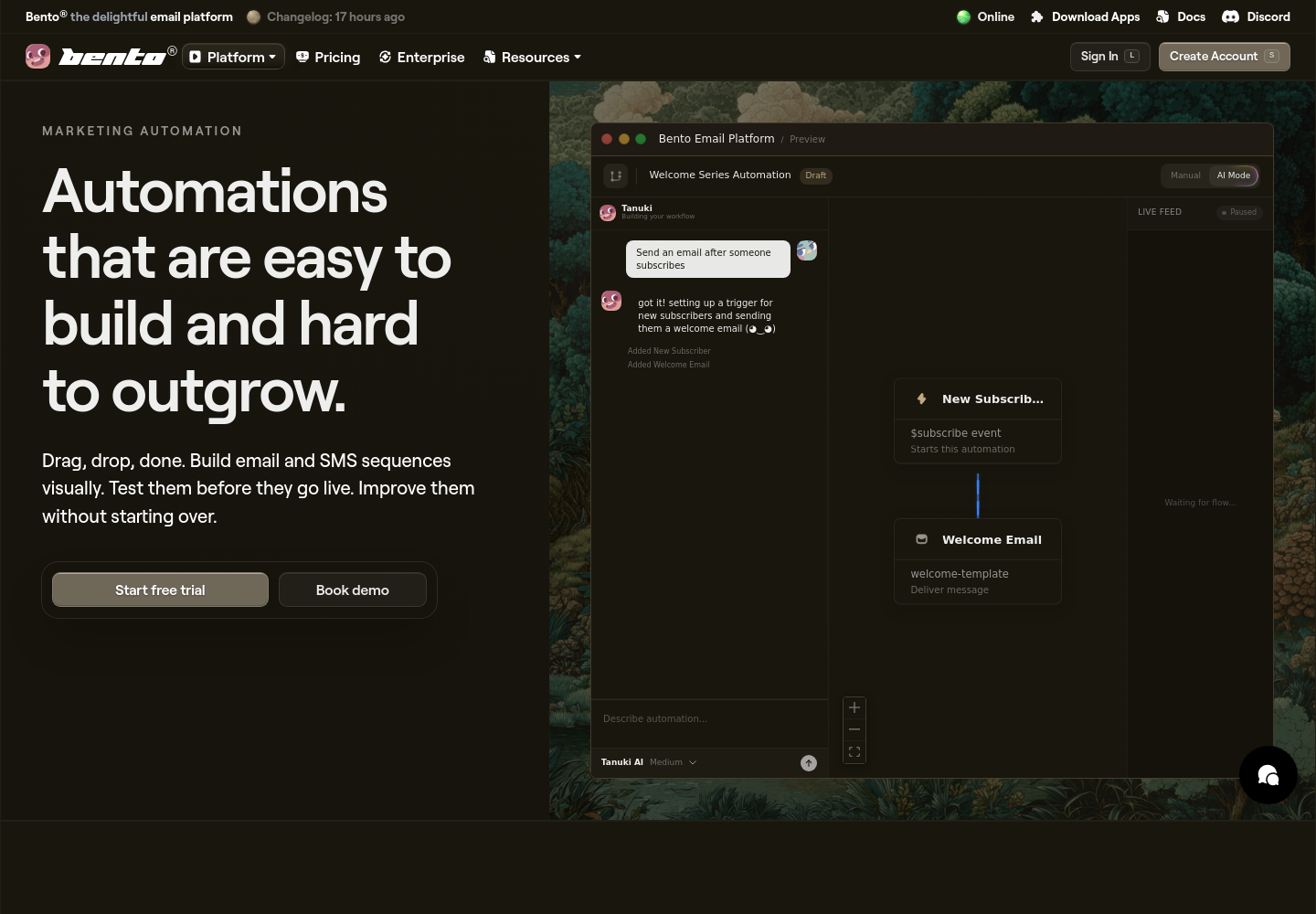Select the Welcome Email node card
The height and width of the screenshot is (914, 1316).
click(x=978, y=562)
